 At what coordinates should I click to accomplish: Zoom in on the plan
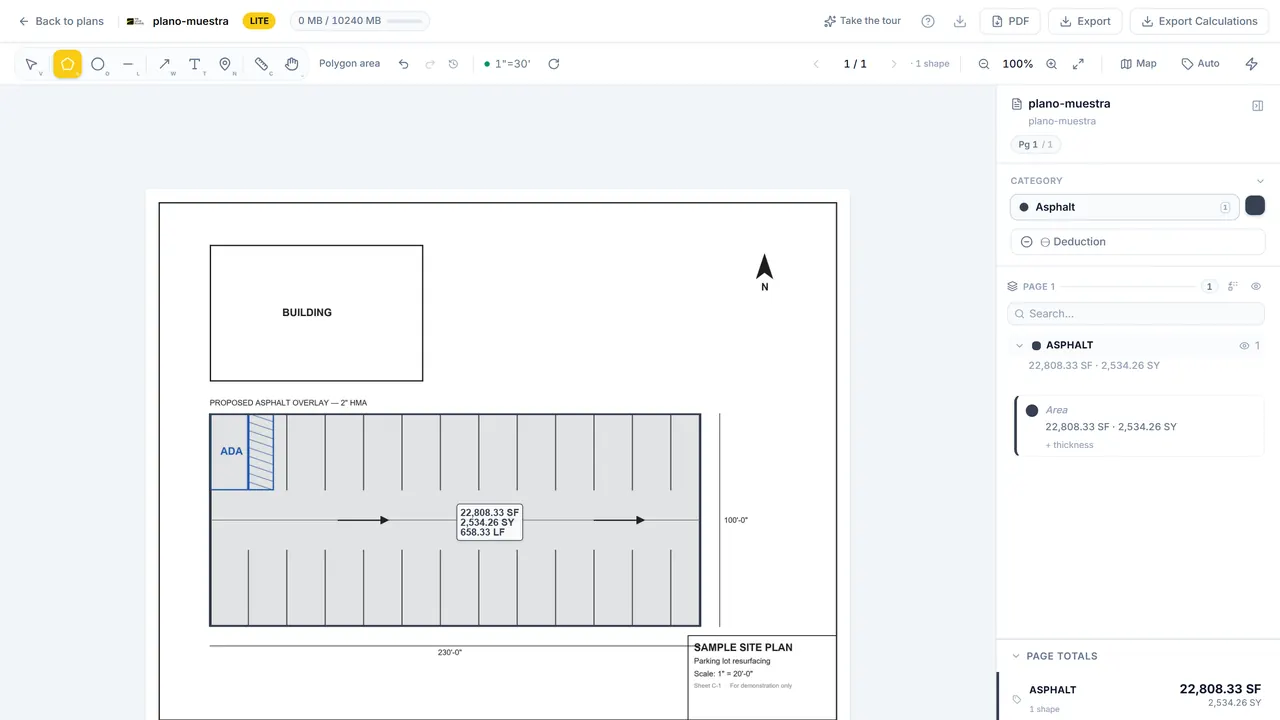(1051, 64)
